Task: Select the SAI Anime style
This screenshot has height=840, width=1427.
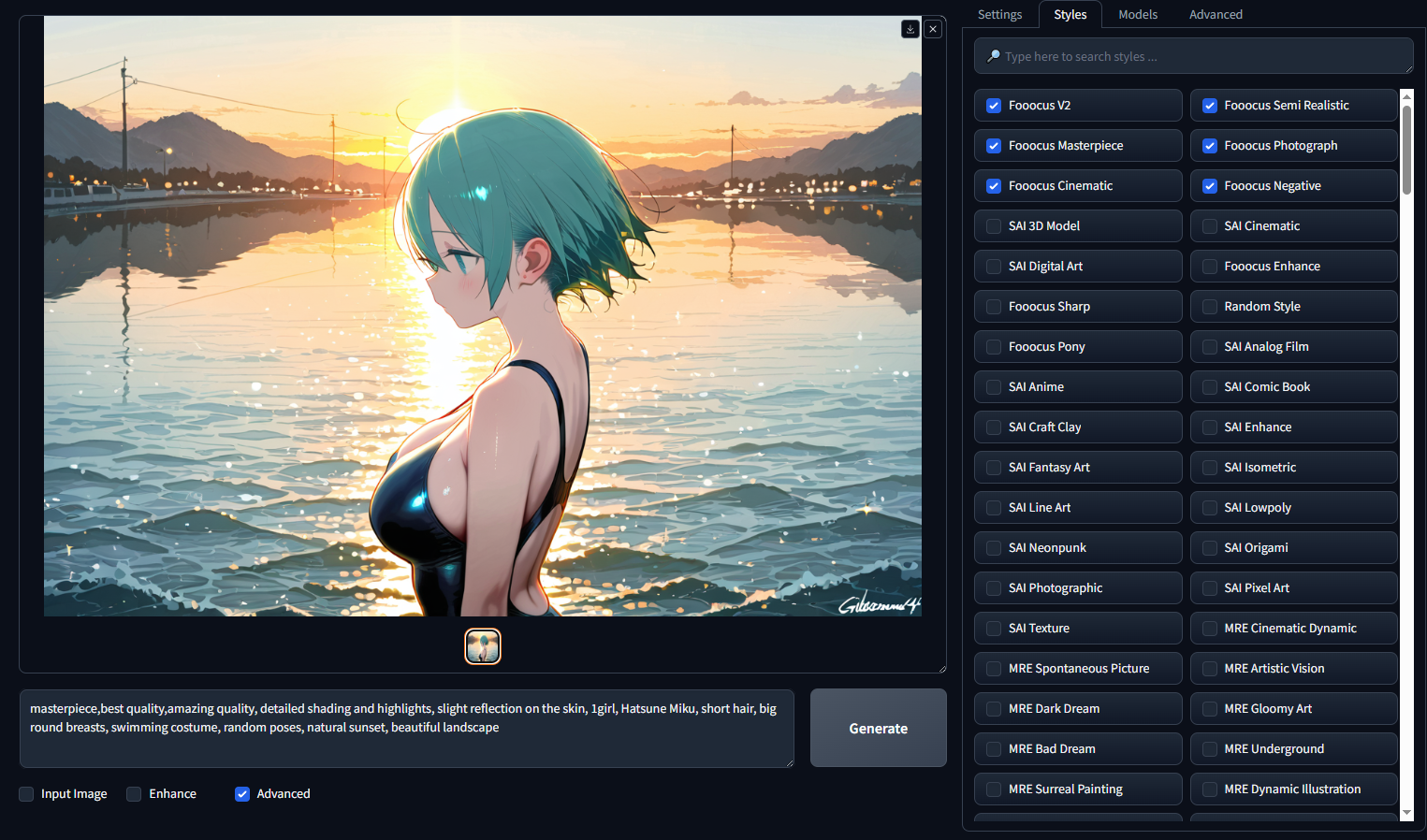Action: (x=994, y=387)
